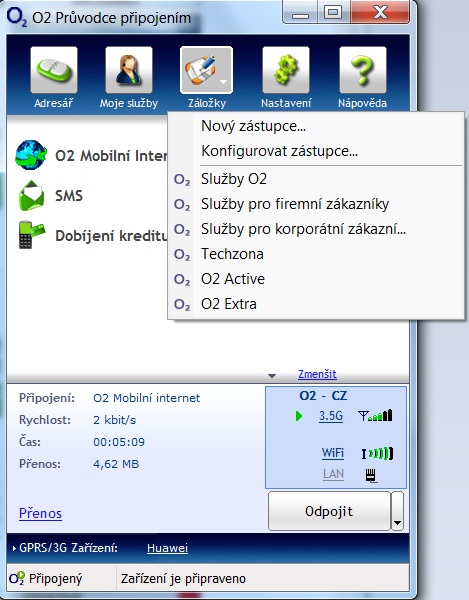Screen dimensions: 469x600
Task: Click the 3.5G signal strength bars icon
Action: [x=375, y=415]
